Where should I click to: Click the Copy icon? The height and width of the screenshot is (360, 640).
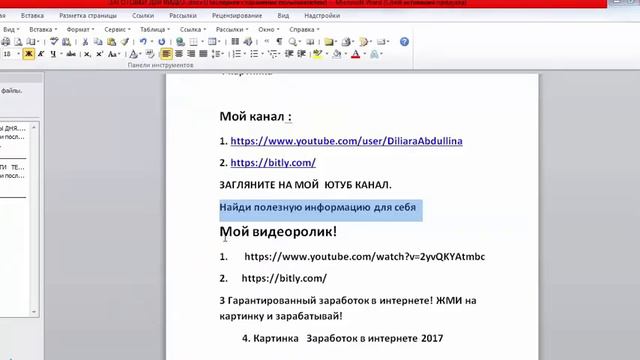click(98, 42)
